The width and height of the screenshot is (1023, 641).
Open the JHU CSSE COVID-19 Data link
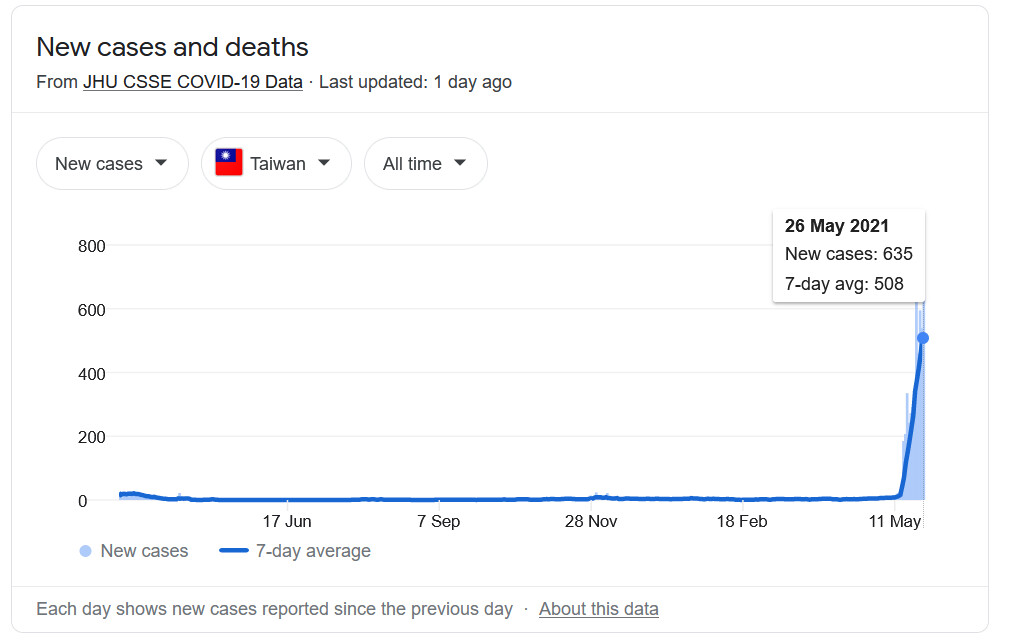pyautogui.click(x=192, y=82)
